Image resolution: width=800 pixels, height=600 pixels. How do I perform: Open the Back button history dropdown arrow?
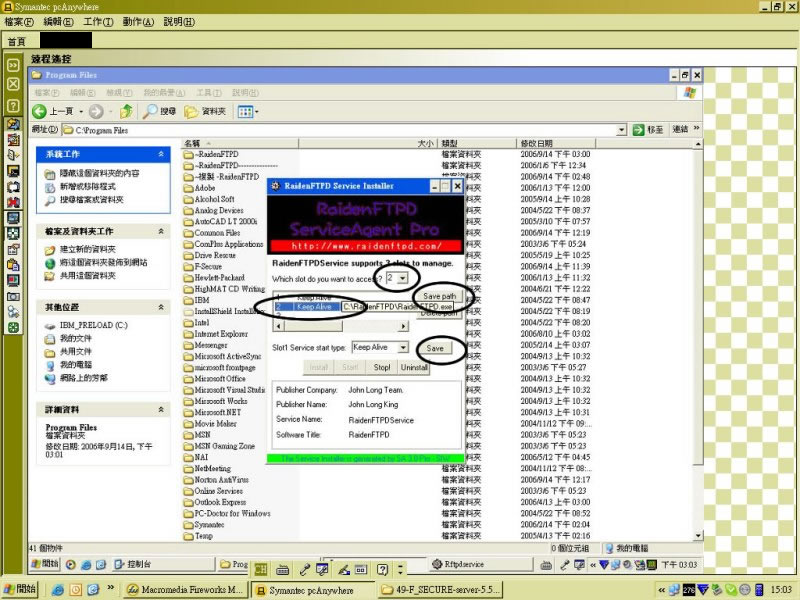point(81,111)
